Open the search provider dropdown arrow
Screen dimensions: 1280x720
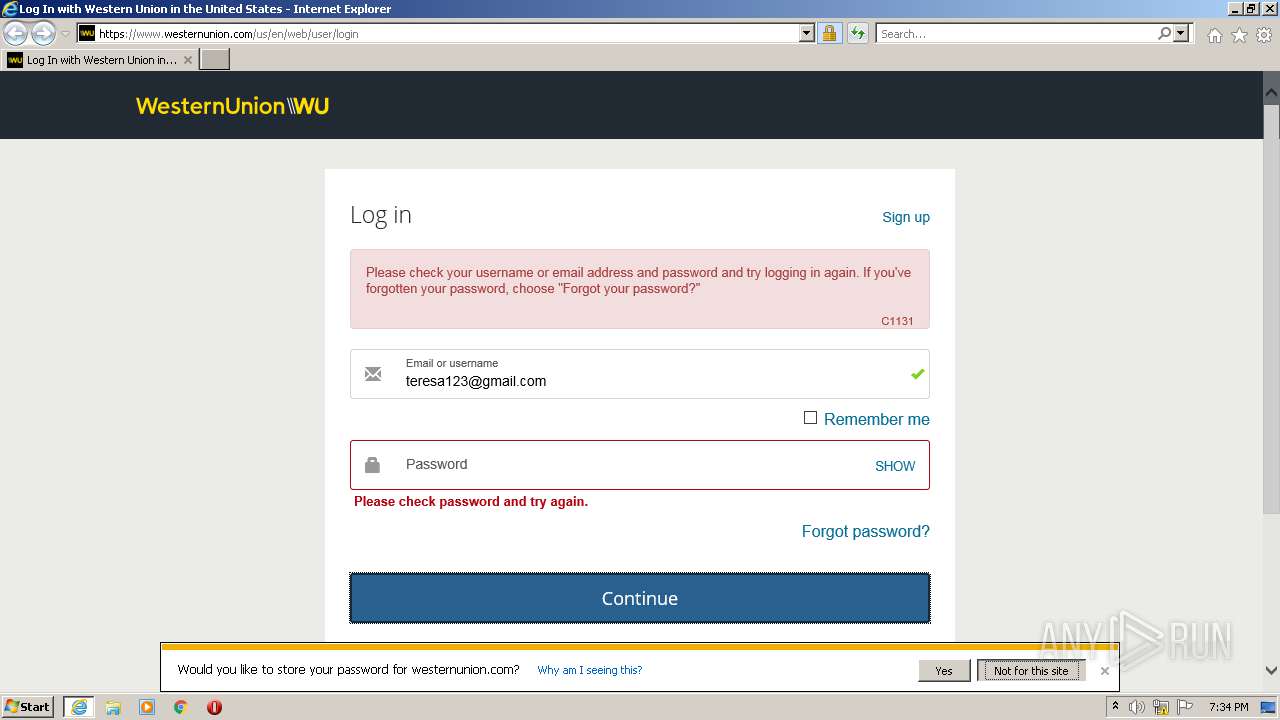point(1181,33)
